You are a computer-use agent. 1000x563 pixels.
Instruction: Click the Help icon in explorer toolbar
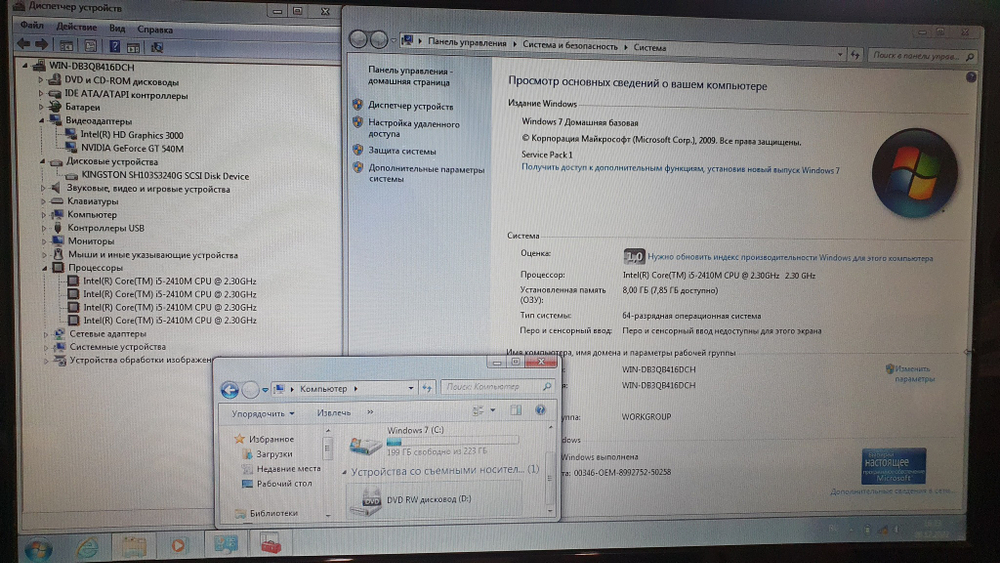click(x=540, y=410)
